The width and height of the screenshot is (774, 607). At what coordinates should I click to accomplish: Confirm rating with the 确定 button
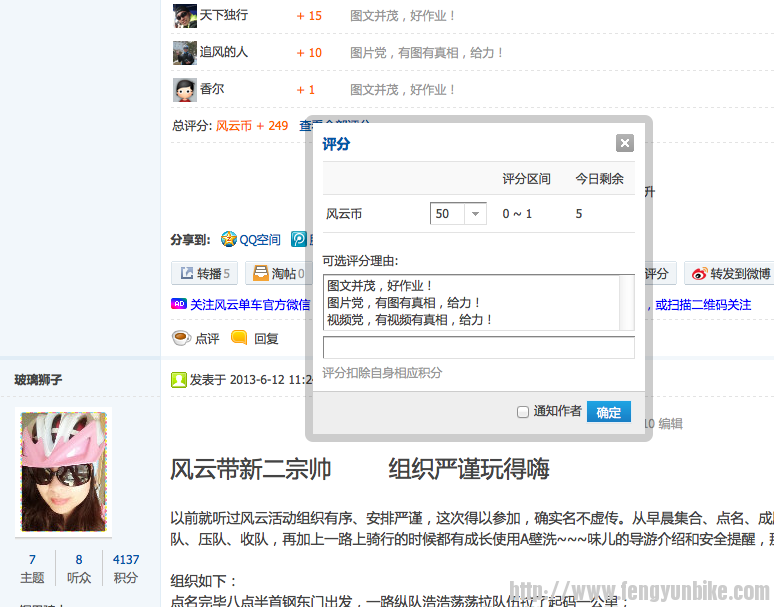[609, 412]
